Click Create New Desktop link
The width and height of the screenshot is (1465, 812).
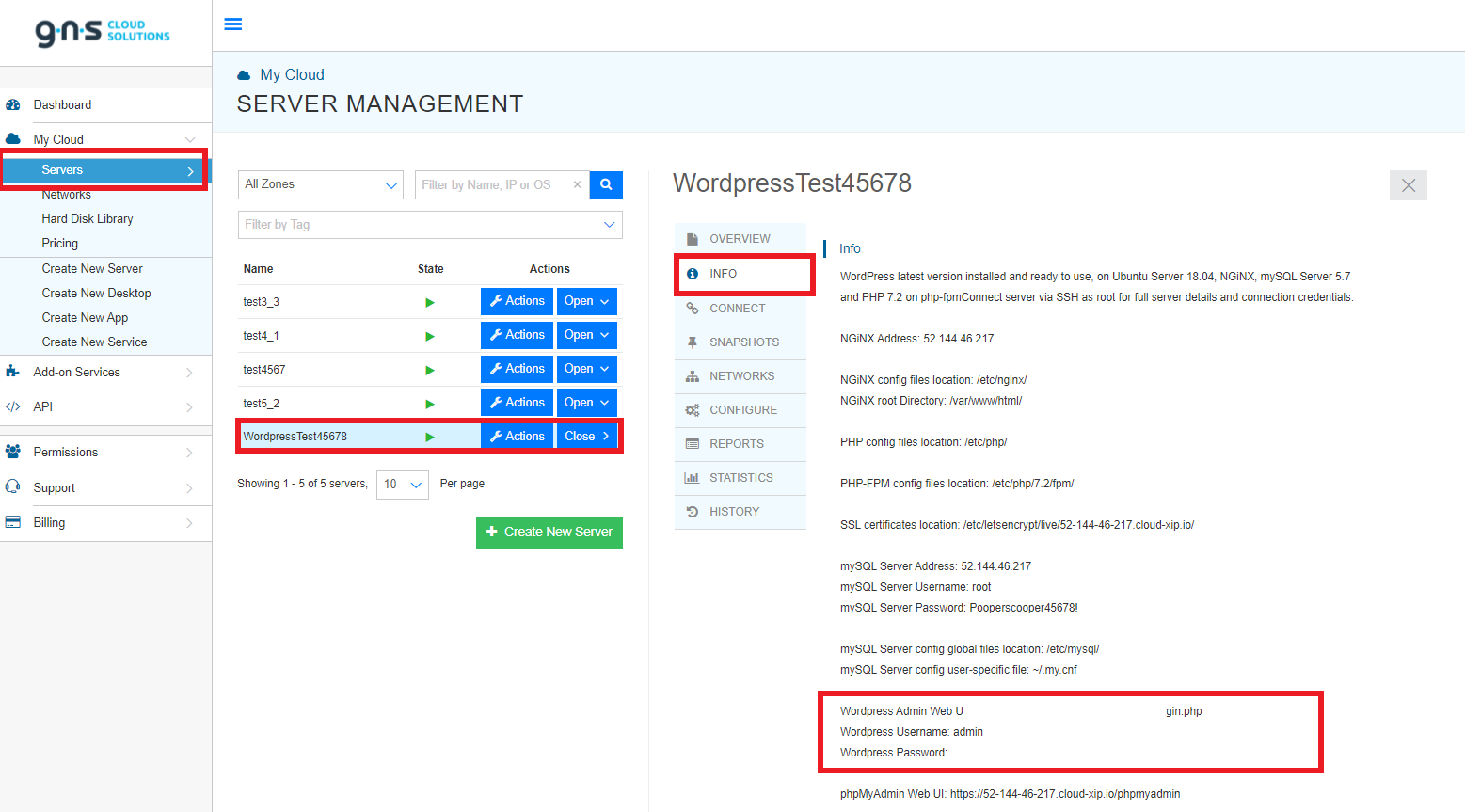pyautogui.click(x=96, y=293)
